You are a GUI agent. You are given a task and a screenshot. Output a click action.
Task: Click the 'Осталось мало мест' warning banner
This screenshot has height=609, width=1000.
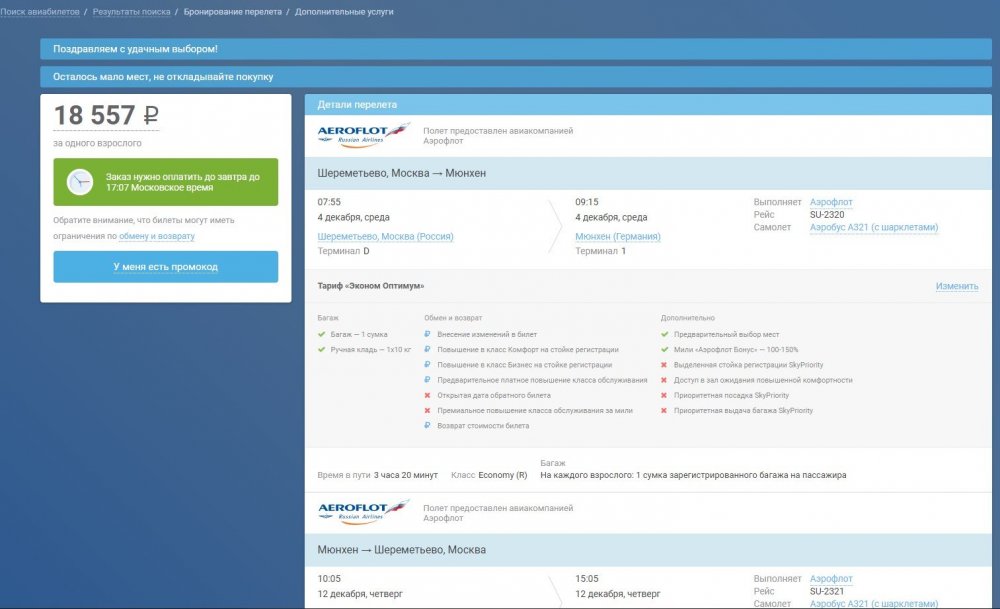[516, 77]
